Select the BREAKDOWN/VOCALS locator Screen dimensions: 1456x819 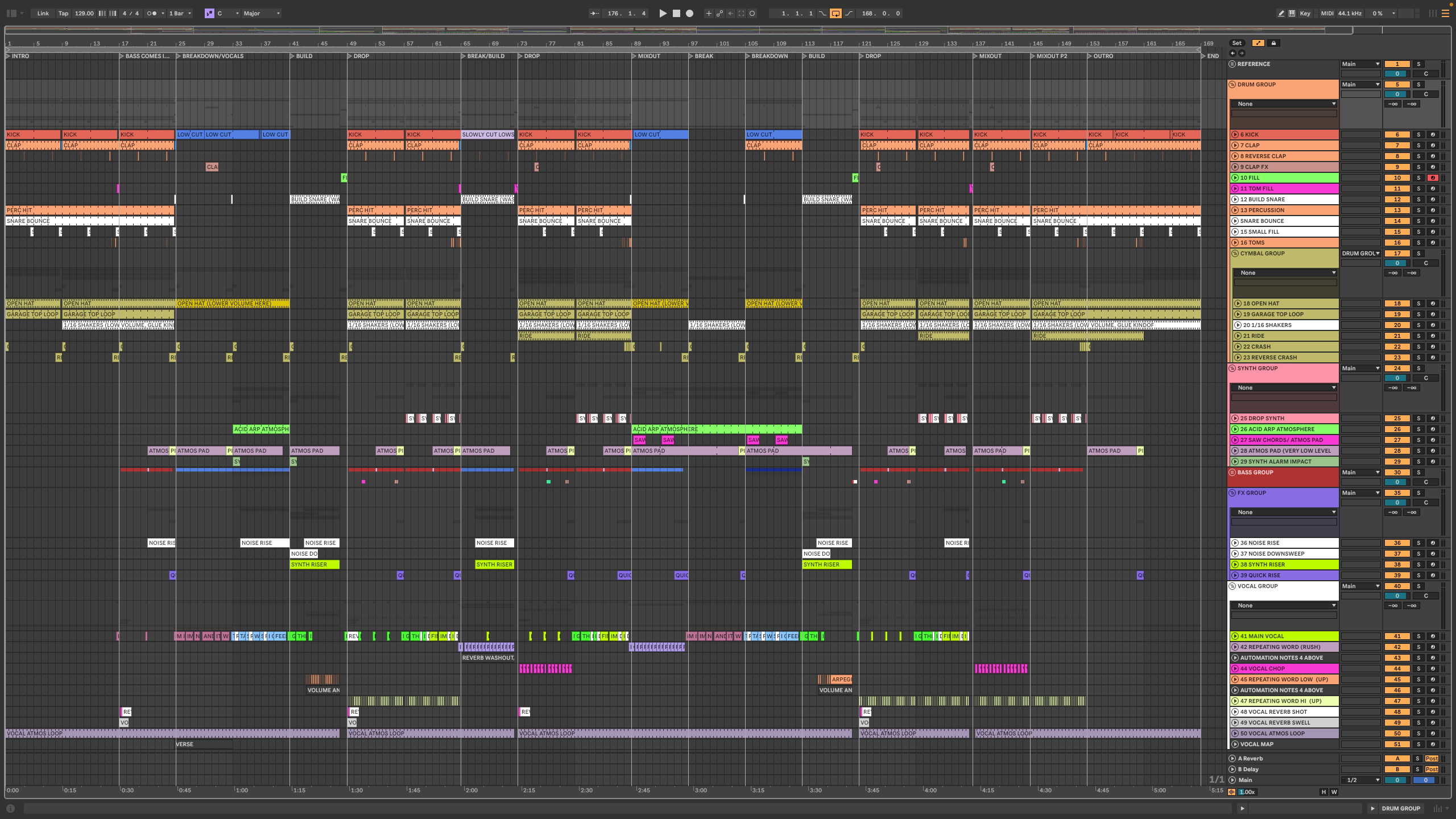coord(209,56)
